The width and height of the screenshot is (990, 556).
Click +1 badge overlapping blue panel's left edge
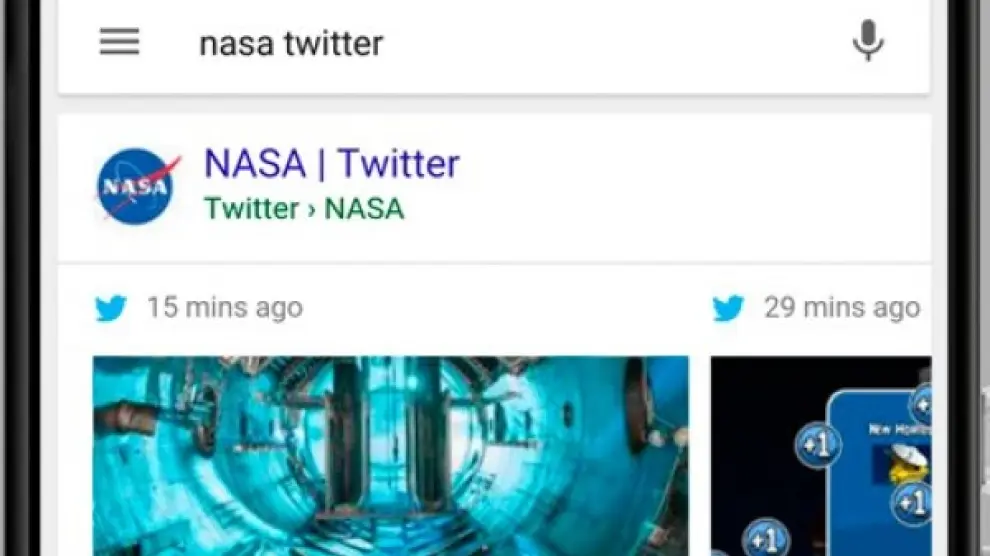817,446
